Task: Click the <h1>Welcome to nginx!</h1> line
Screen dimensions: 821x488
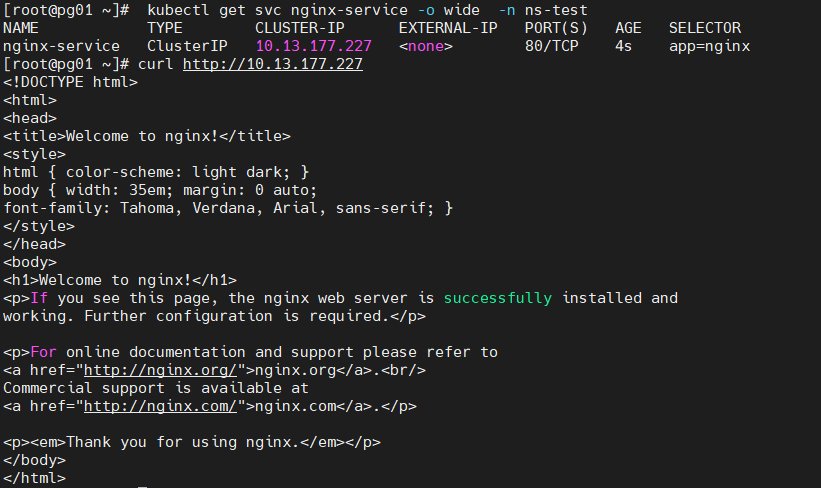Action: 120,280
